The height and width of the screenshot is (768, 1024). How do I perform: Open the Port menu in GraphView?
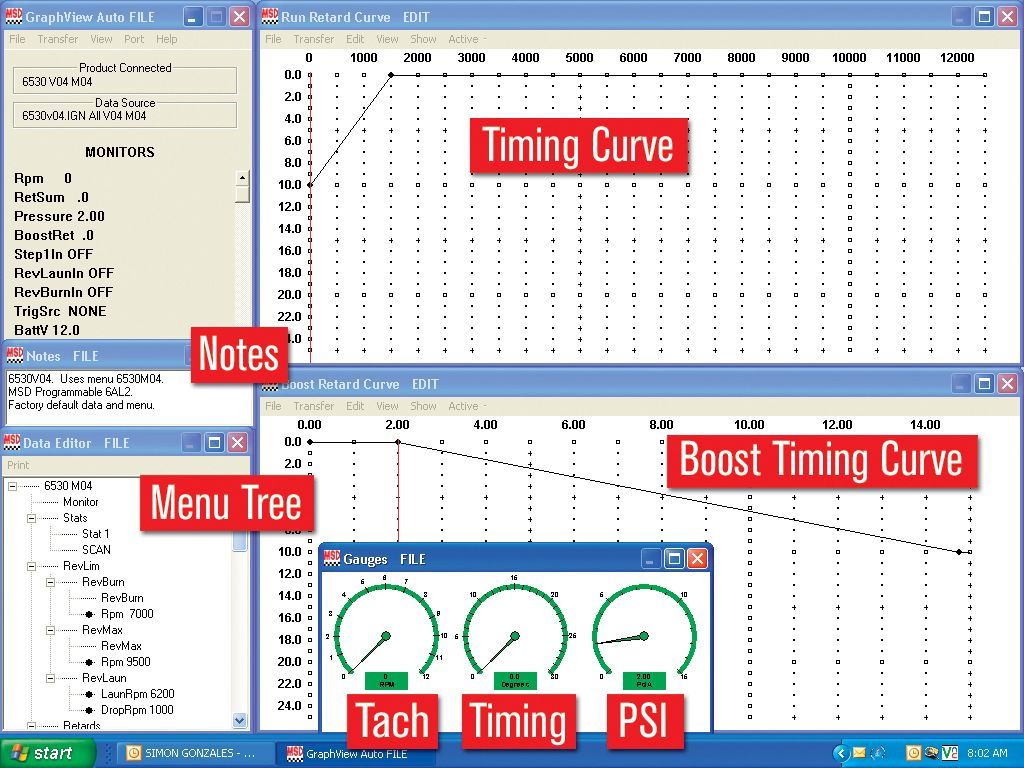click(x=134, y=40)
